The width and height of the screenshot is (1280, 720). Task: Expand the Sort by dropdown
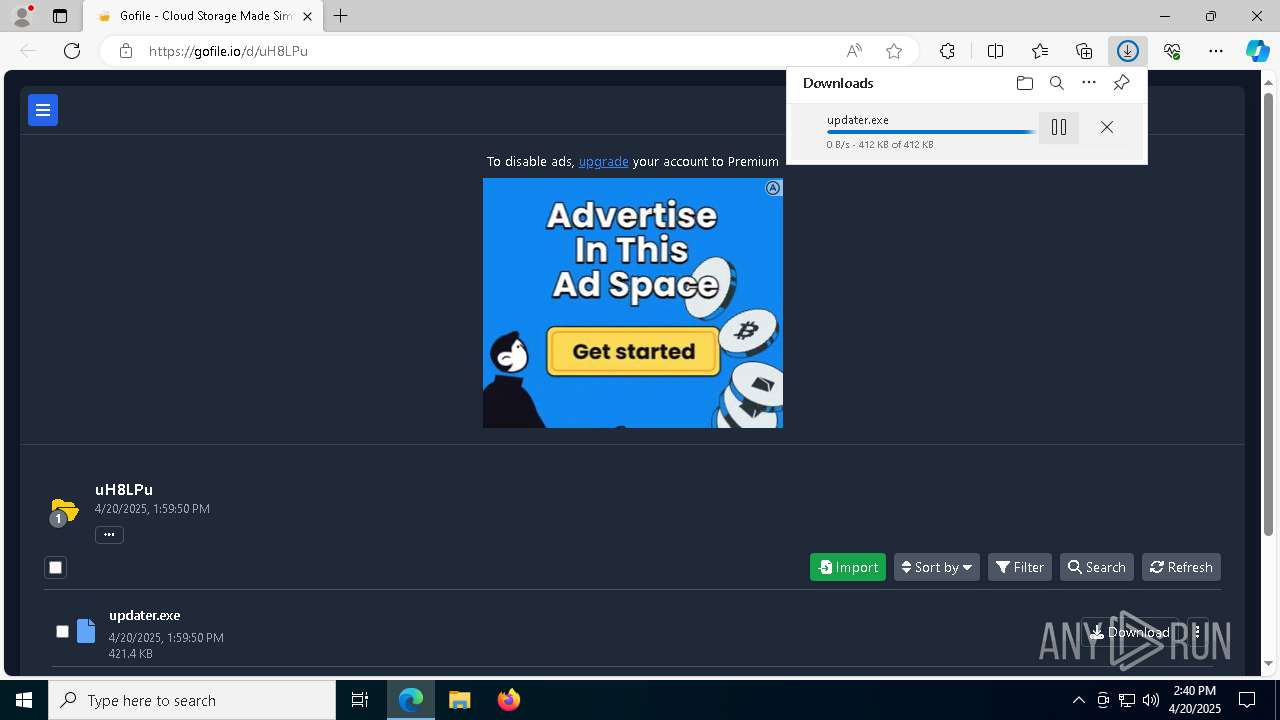pyautogui.click(x=936, y=567)
